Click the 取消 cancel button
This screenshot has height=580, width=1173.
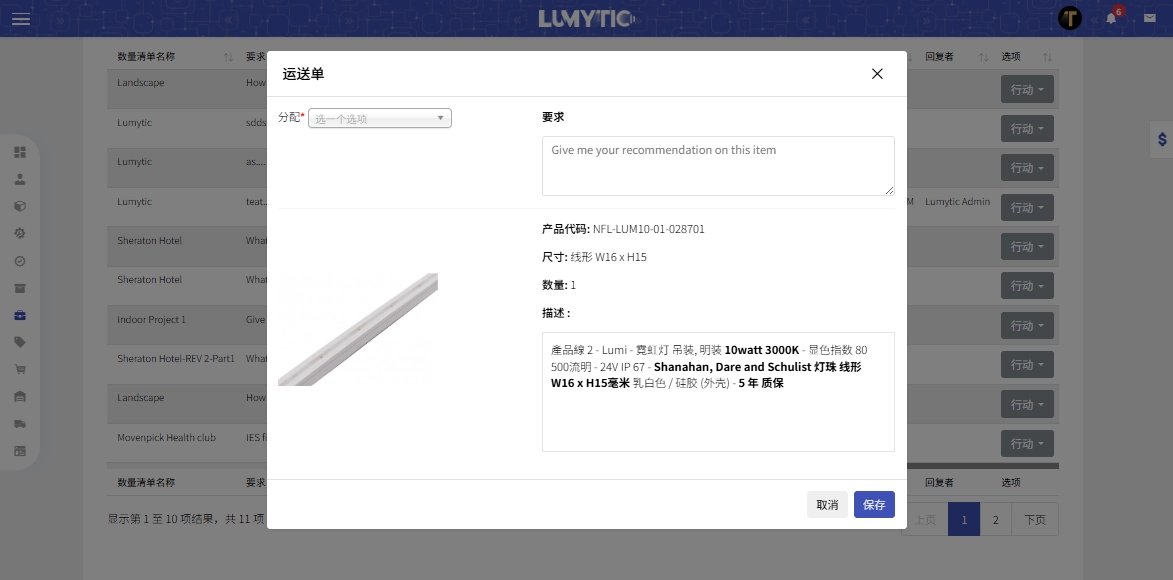tap(827, 504)
